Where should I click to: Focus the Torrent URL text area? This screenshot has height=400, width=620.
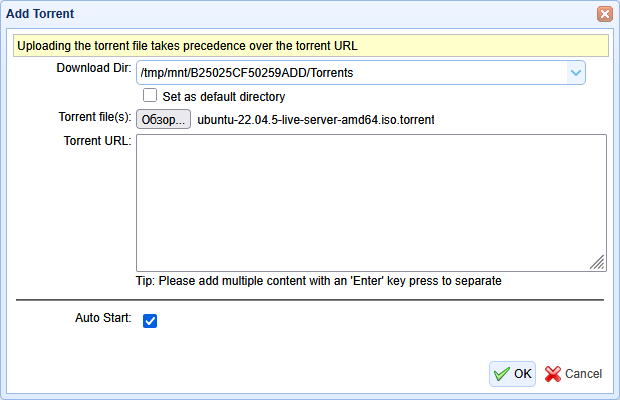coord(370,202)
